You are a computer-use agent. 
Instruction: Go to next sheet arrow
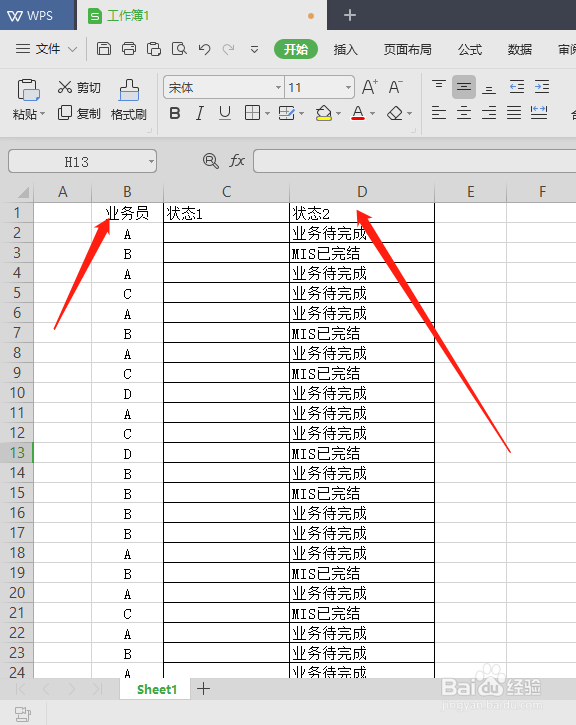(72, 689)
